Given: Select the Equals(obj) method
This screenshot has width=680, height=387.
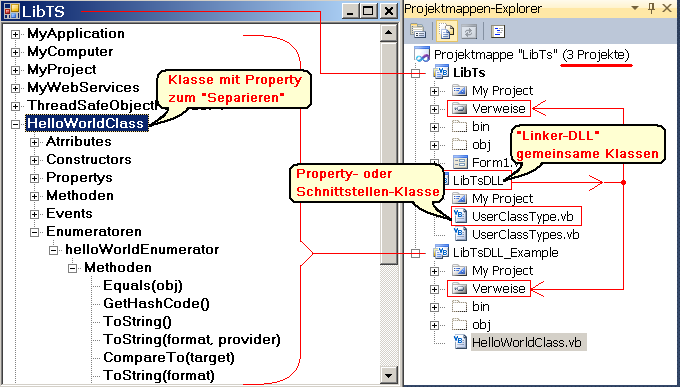Looking at the screenshot, I should (143, 285).
